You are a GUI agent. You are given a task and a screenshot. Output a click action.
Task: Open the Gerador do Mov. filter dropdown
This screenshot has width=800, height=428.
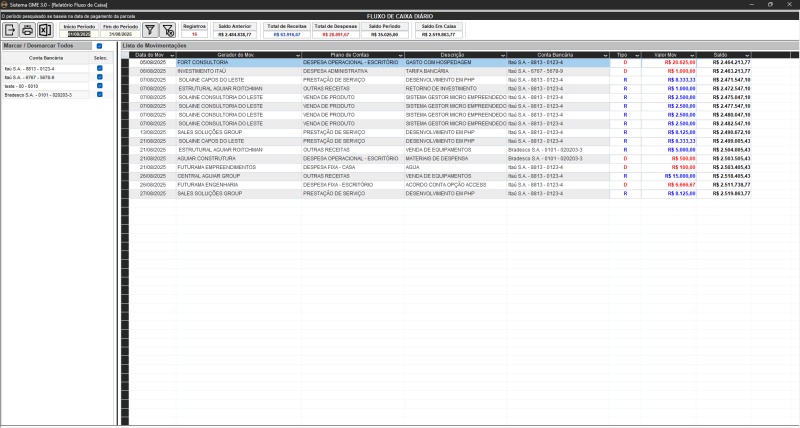[x=297, y=54]
